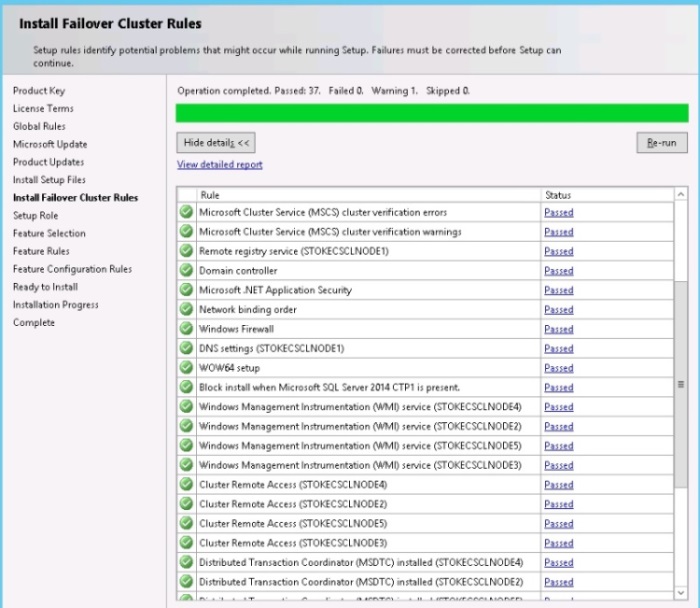
Task: Go to the Setup Role step
Action: [x=35, y=215]
